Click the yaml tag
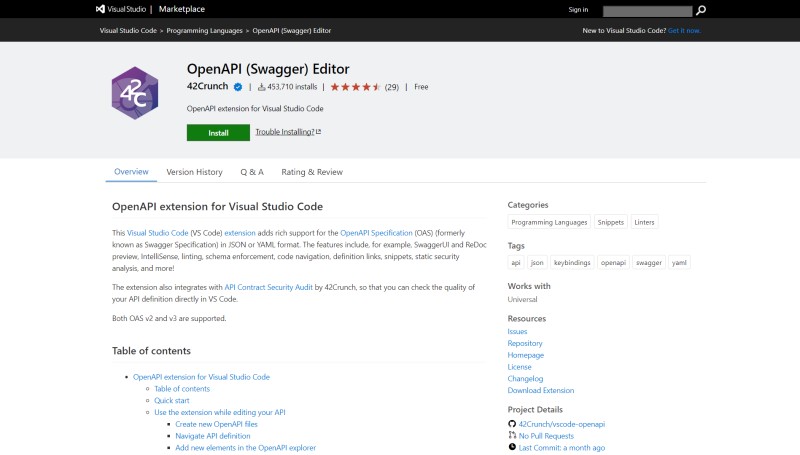 679,262
